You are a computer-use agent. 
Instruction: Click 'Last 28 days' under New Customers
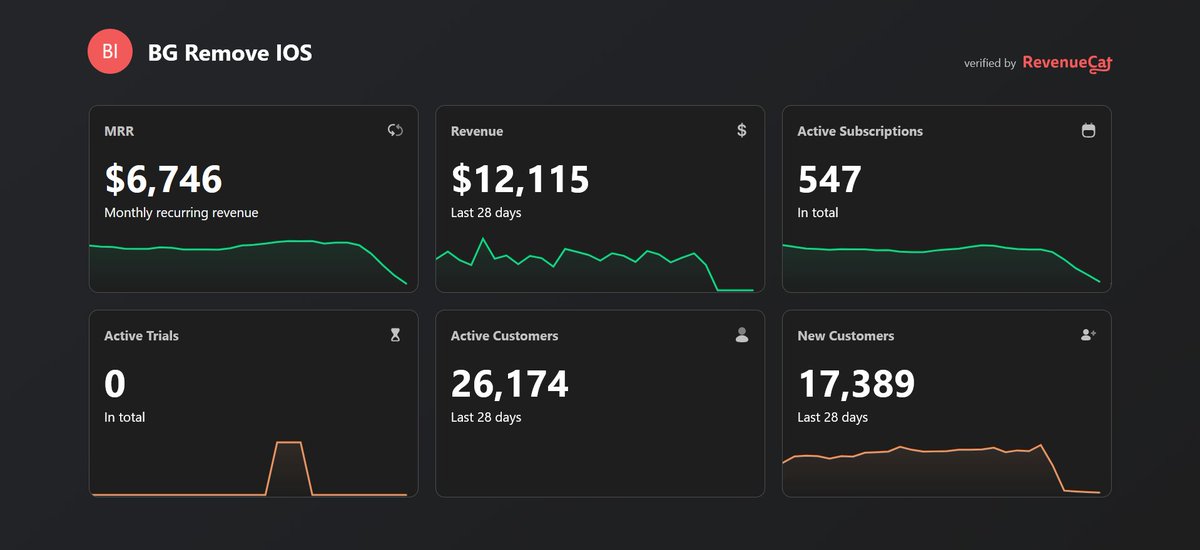[832, 417]
